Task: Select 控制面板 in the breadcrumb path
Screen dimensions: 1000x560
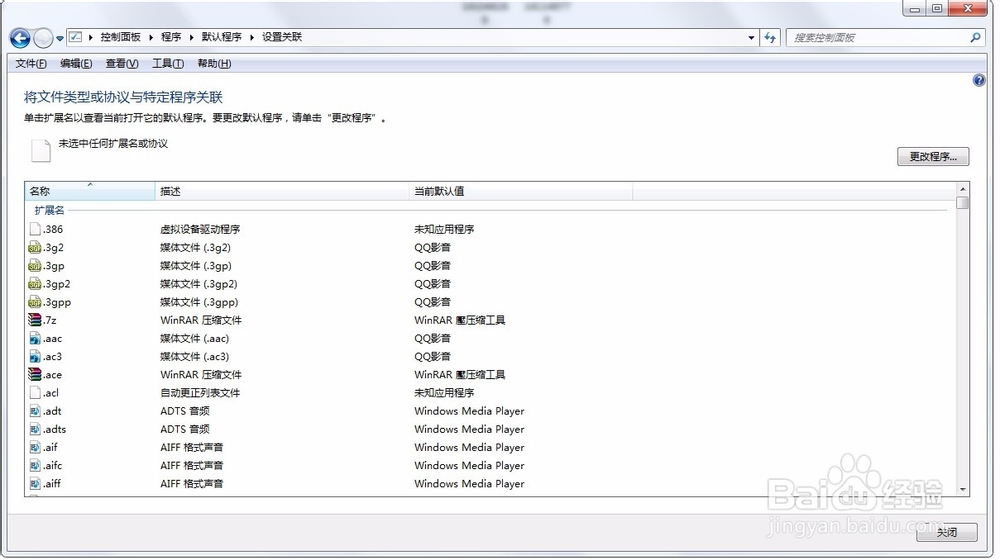Action: tap(121, 37)
